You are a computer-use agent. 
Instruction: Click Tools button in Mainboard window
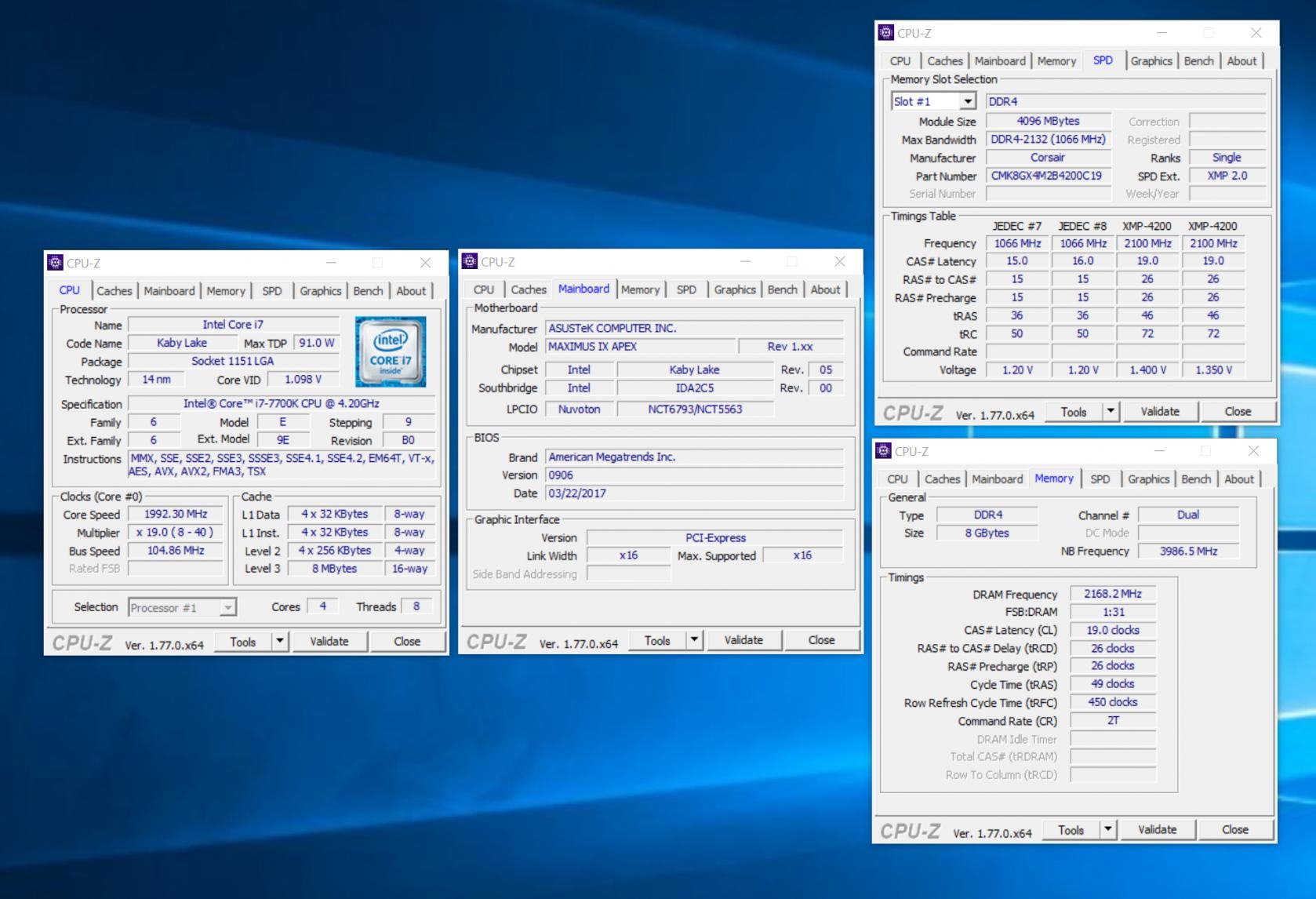[657, 639]
